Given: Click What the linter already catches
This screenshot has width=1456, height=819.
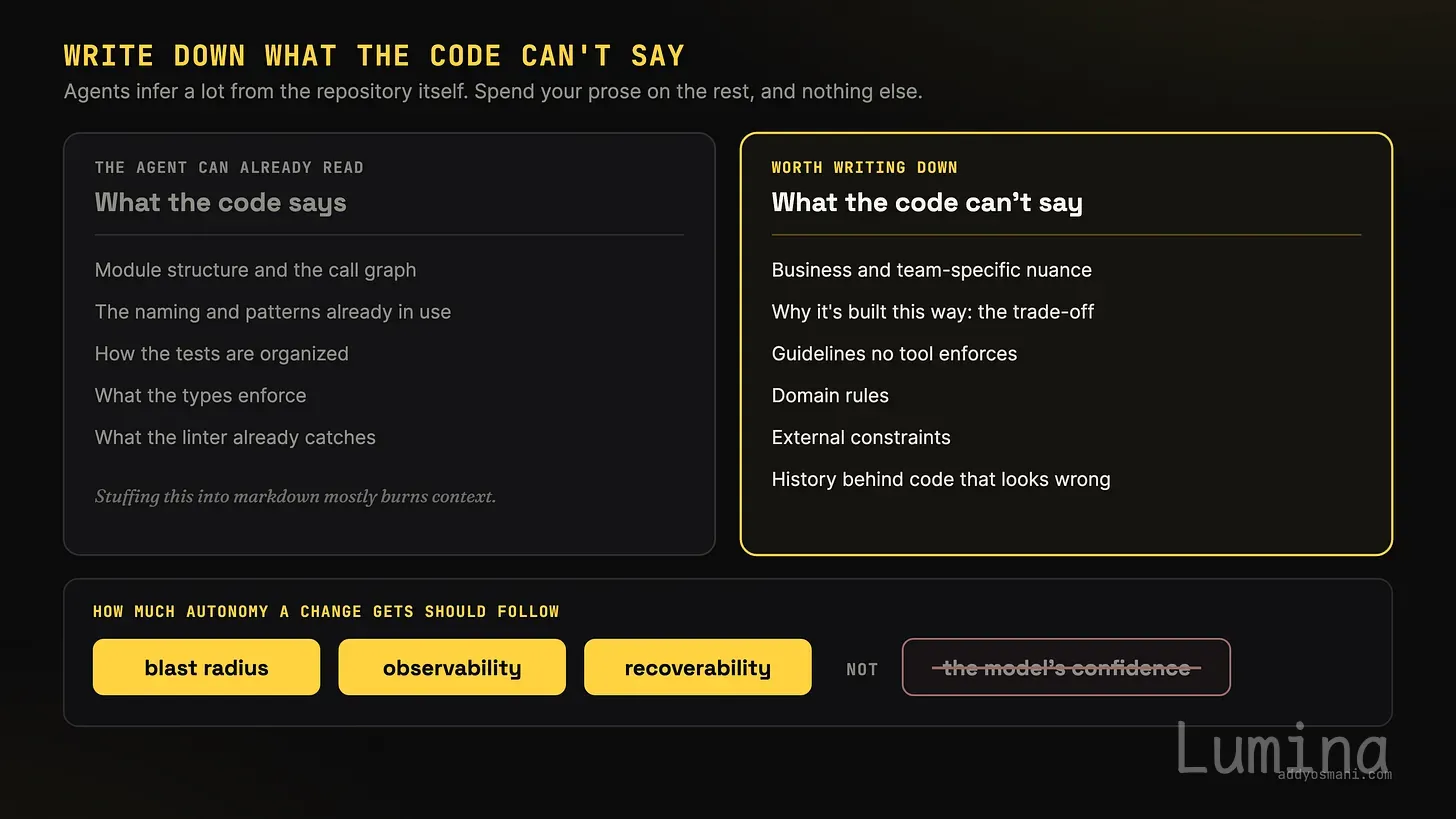Looking at the screenshot, I should [x=235, y=437].
